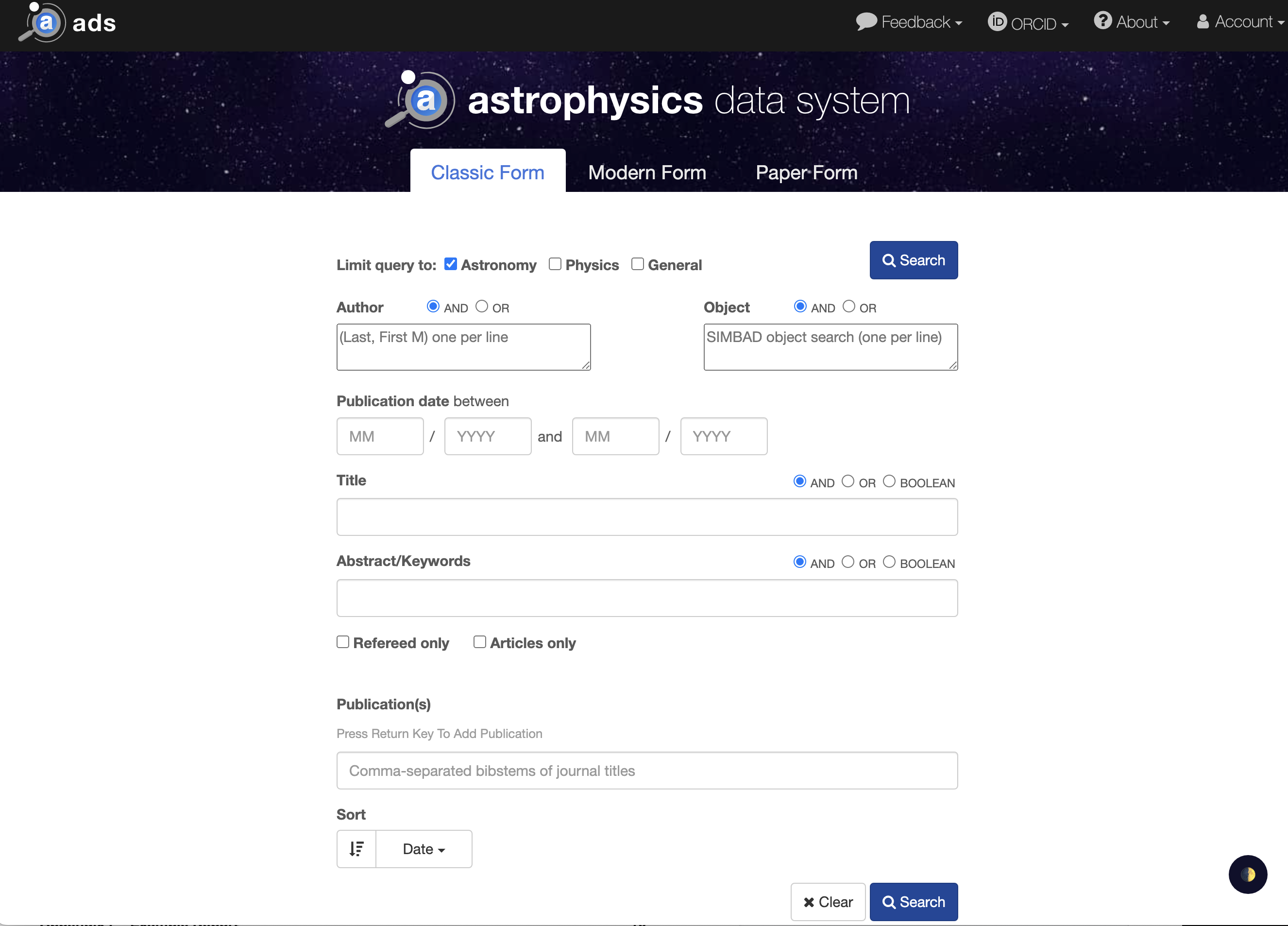Image resolution: width=1288 pixels, height=926 pixels.
Task: Select the Title BOOLEAN radio button
Action: [889, 481]
